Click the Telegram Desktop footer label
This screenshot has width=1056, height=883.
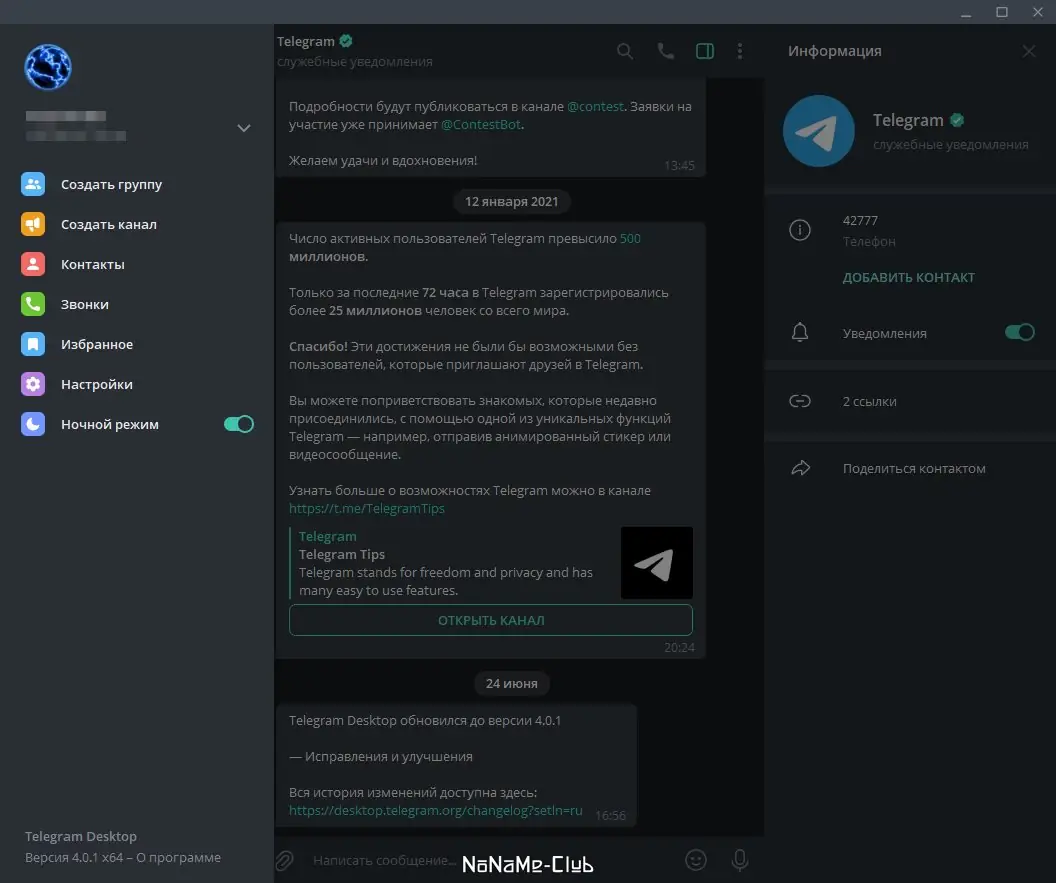pos(81,836)
